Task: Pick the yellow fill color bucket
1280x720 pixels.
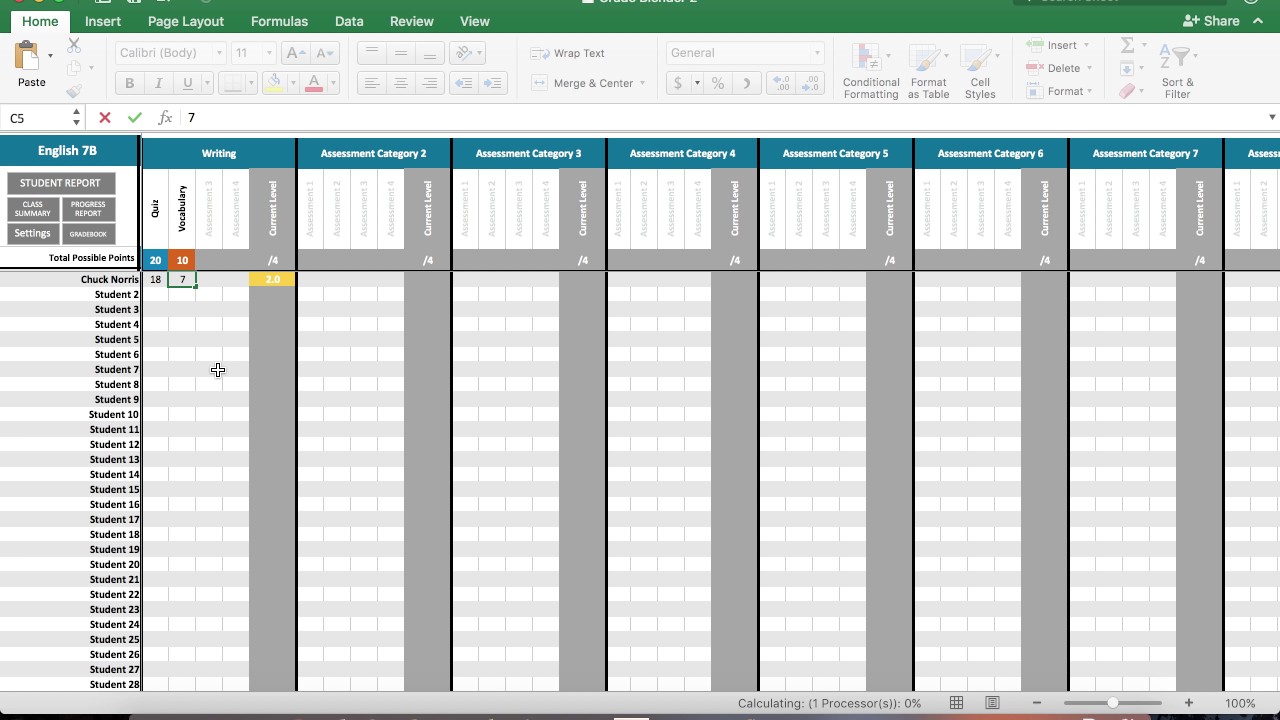Action: point(274,83)
